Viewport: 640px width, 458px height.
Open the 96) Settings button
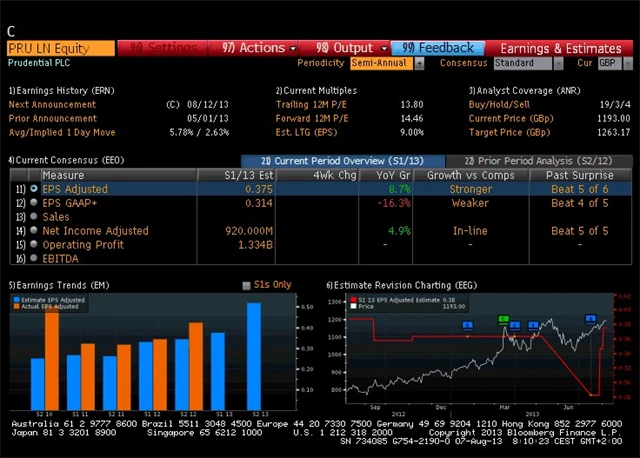[162, 48]
